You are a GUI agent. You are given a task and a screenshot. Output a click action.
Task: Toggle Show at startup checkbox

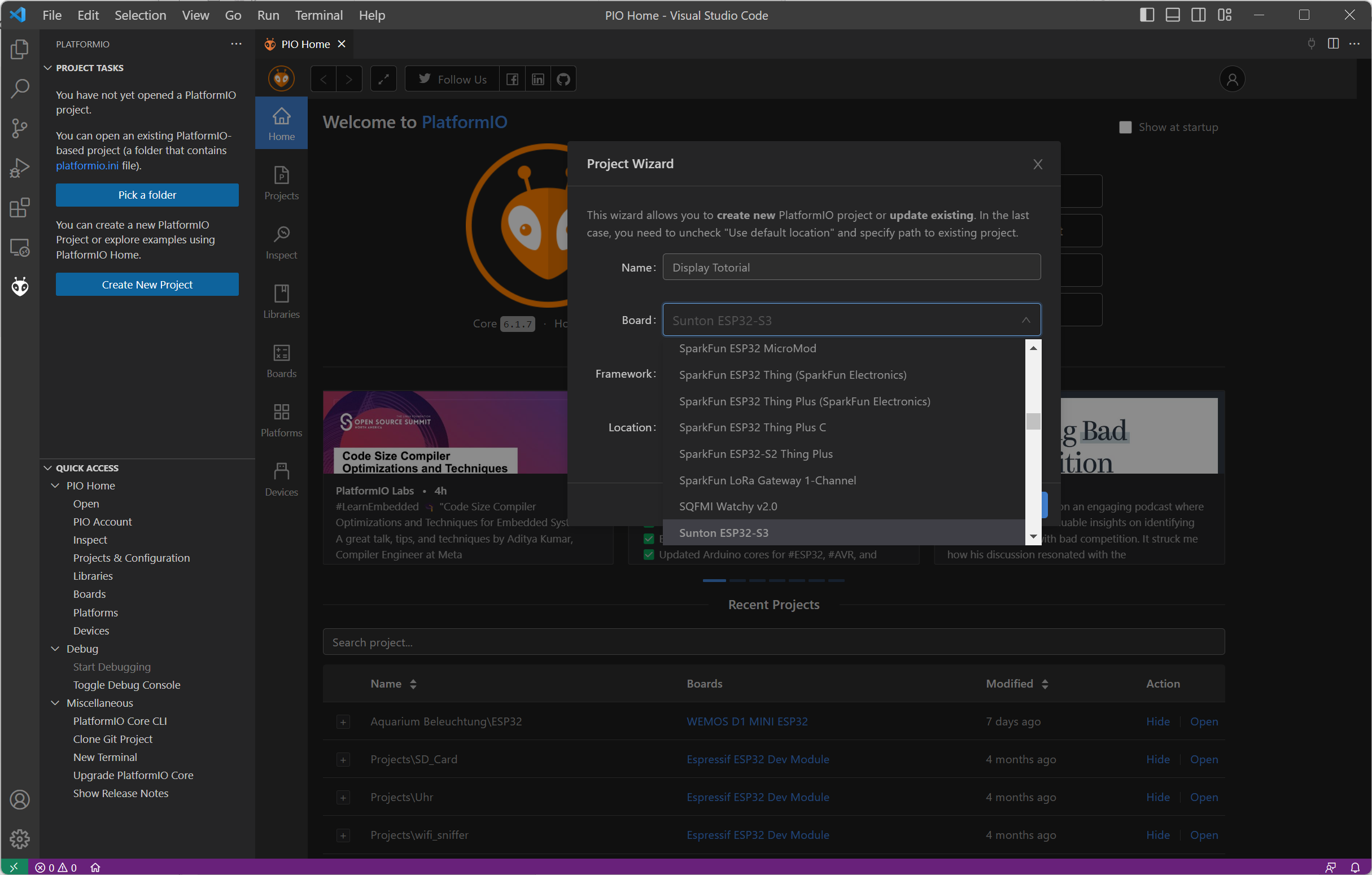click(1125, 127)
